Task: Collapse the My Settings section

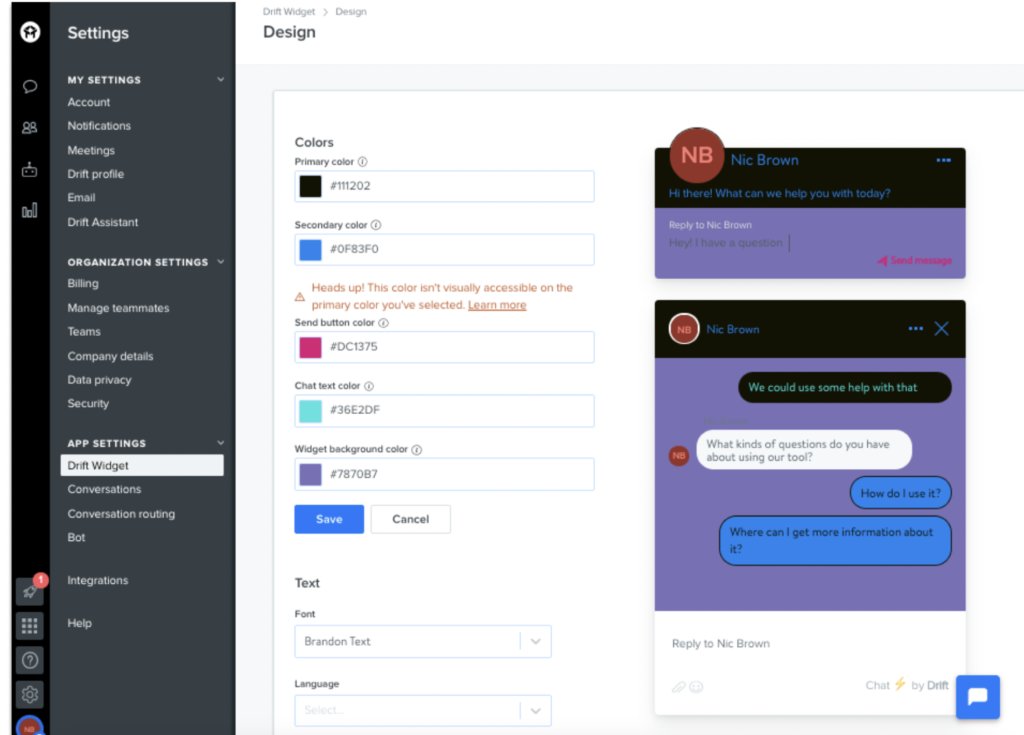Action: [221, 79]
